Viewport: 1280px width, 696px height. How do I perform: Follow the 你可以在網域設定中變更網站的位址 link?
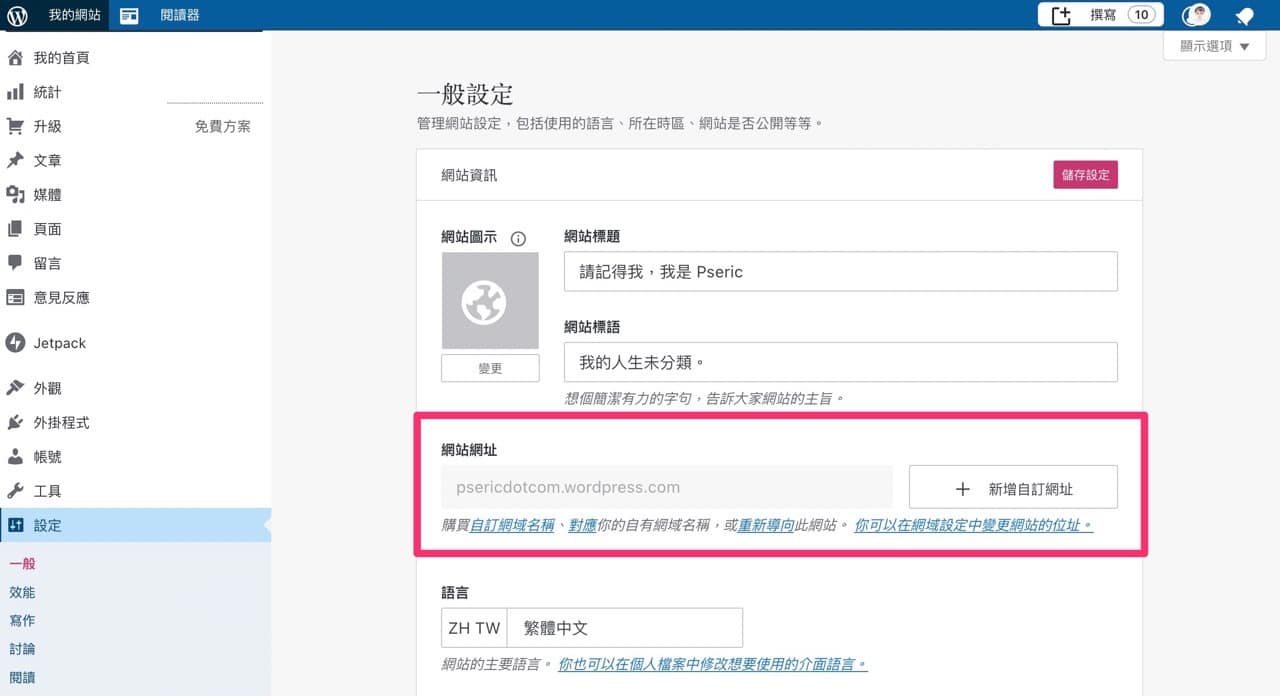tap(974, 524)
